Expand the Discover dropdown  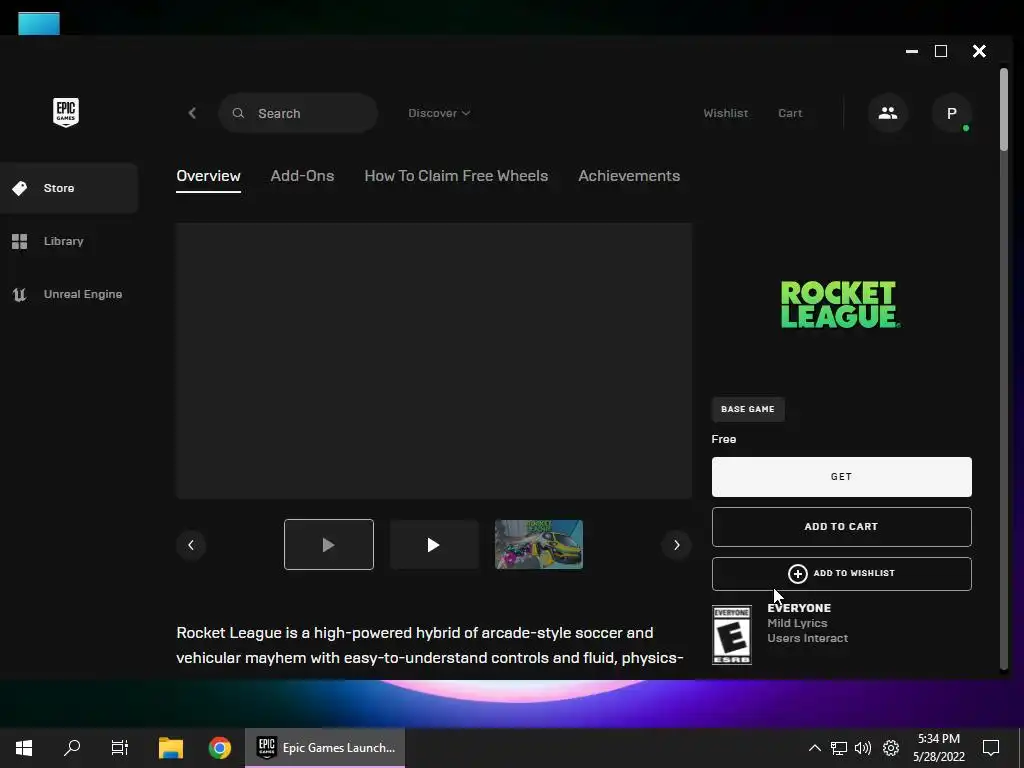click(439, 113)
